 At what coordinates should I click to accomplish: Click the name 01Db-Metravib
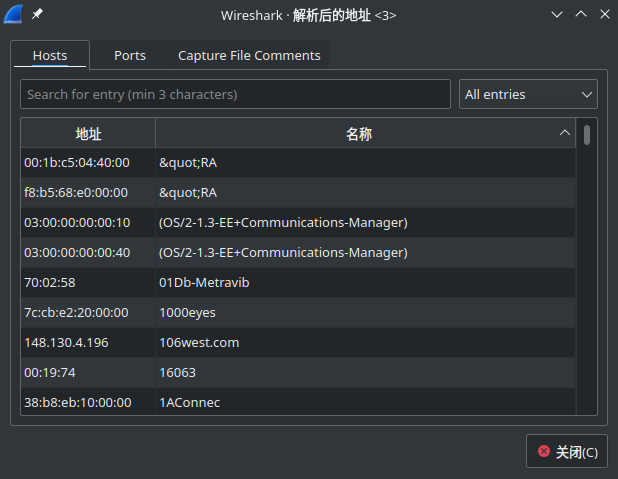click(204, 282)
